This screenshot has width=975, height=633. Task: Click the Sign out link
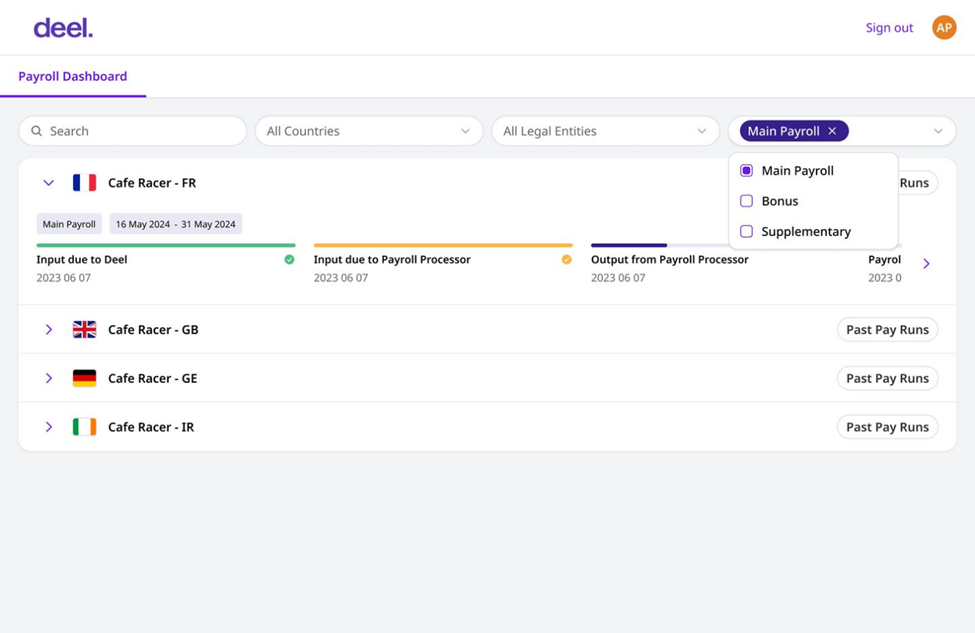[889, 28]
